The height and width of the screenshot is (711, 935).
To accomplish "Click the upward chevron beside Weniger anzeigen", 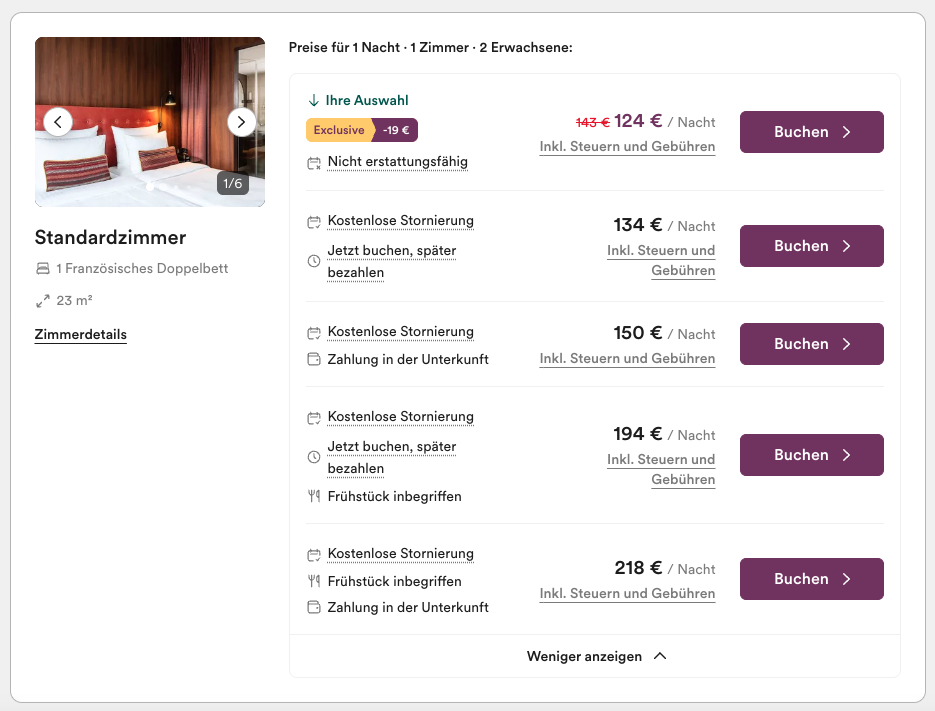I will (x=660, y=656).
